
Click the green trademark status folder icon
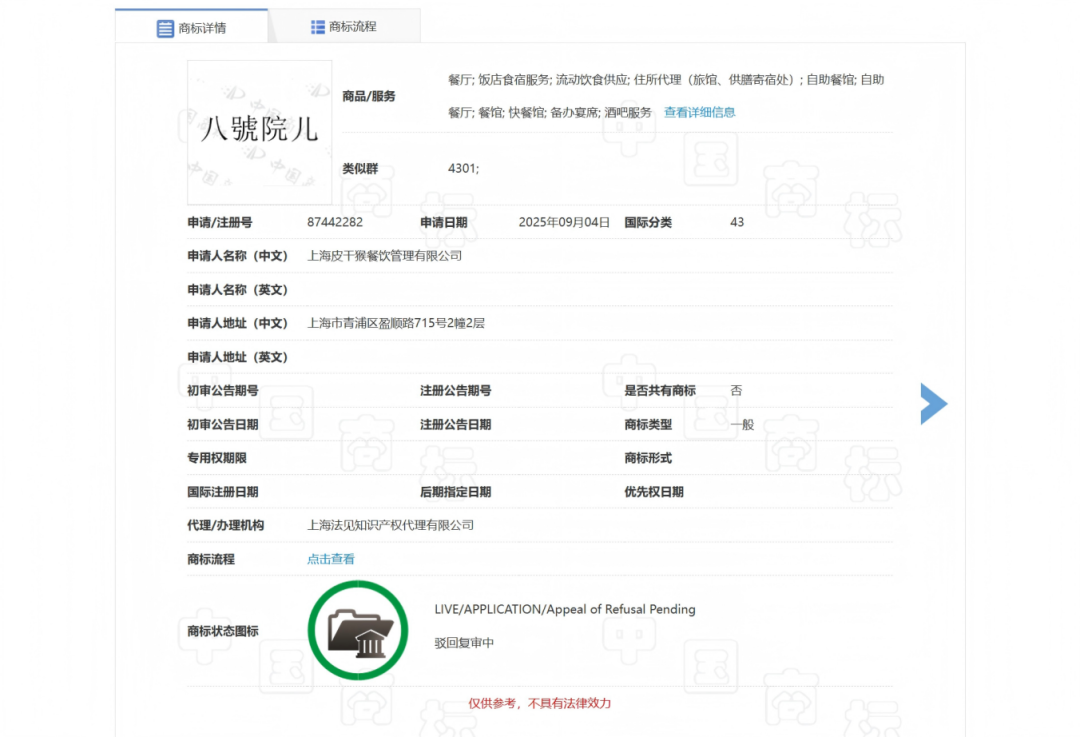coord(358,631)
